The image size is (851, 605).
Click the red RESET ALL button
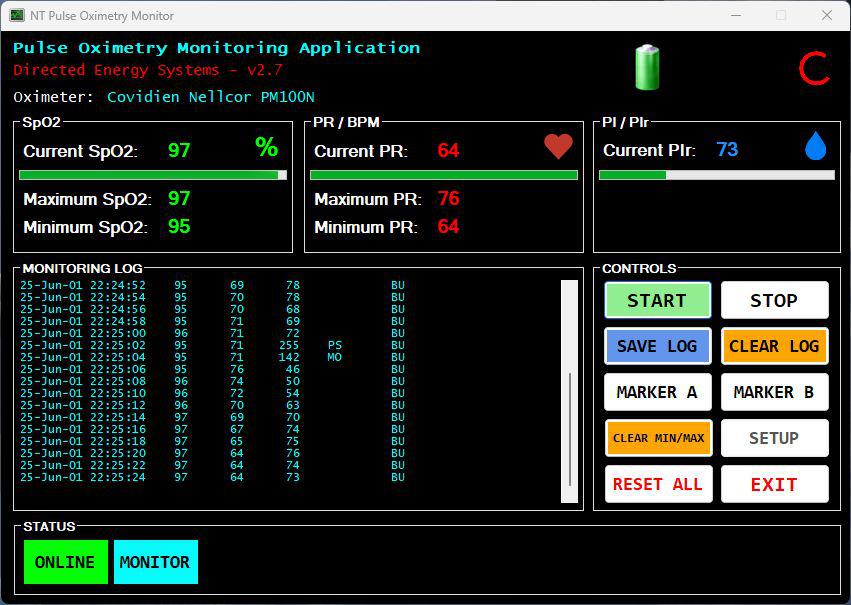(x=657, y=484)
